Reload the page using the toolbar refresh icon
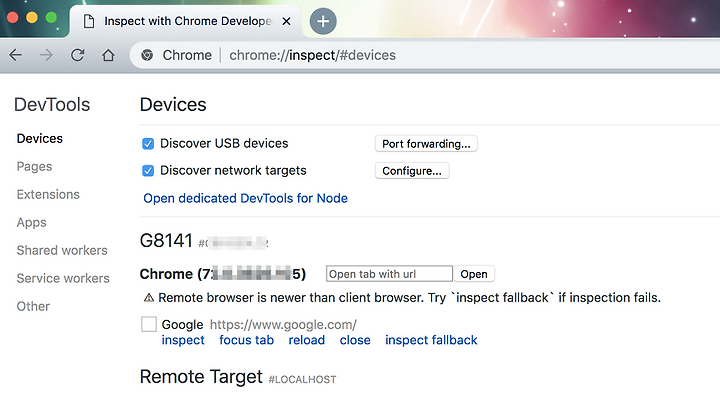The width and height of the screenshot is (720, 411). point(77,55)
